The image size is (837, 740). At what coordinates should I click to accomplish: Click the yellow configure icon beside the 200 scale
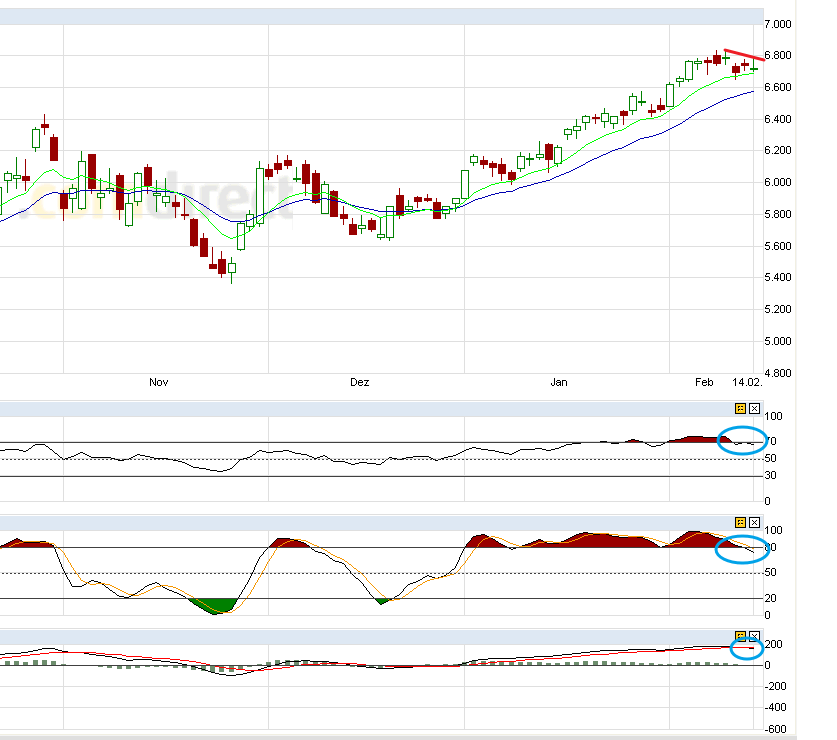[x=741, y=633]
